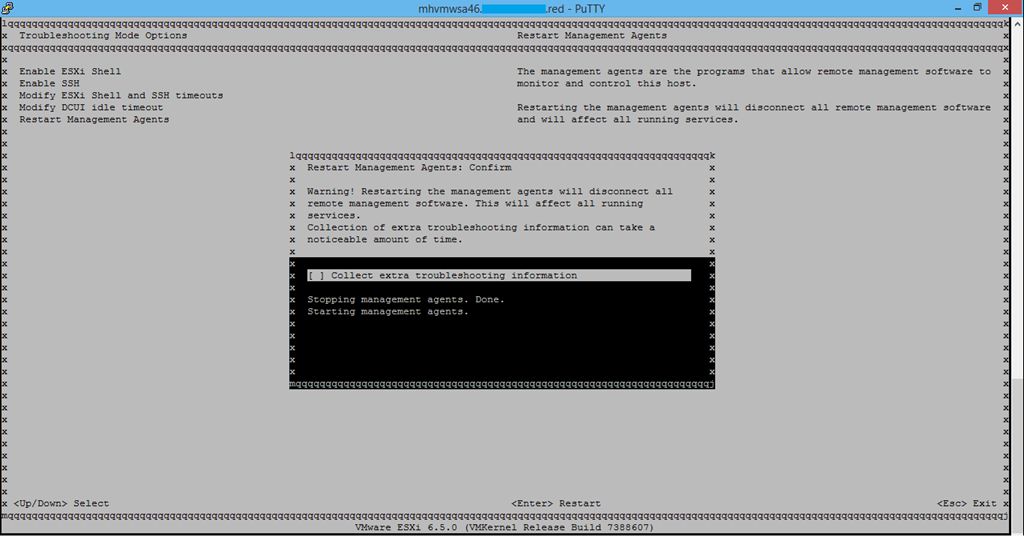Click the scrollbar up arrow
The width and height of the screenshot is (1024, 543).
[1017, 22]
